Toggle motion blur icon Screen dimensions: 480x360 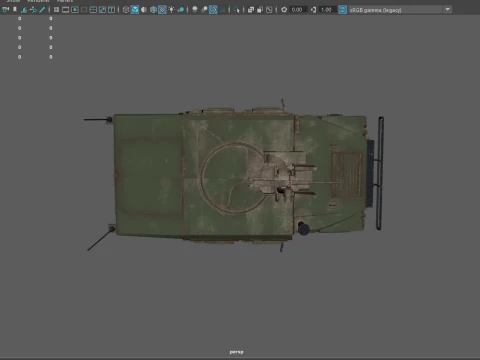(204, 10)
